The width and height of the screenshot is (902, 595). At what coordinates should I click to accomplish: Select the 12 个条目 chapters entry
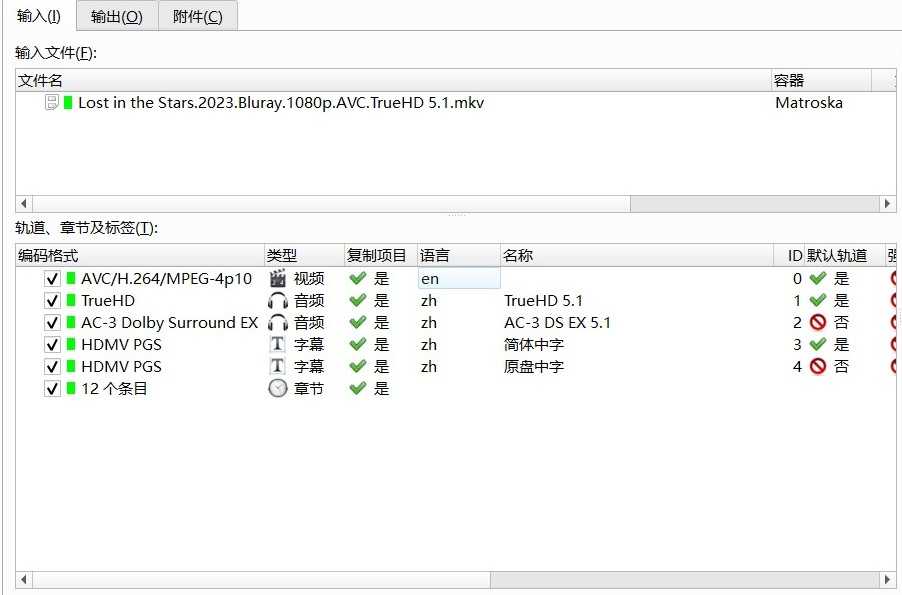tap(114, 389)
